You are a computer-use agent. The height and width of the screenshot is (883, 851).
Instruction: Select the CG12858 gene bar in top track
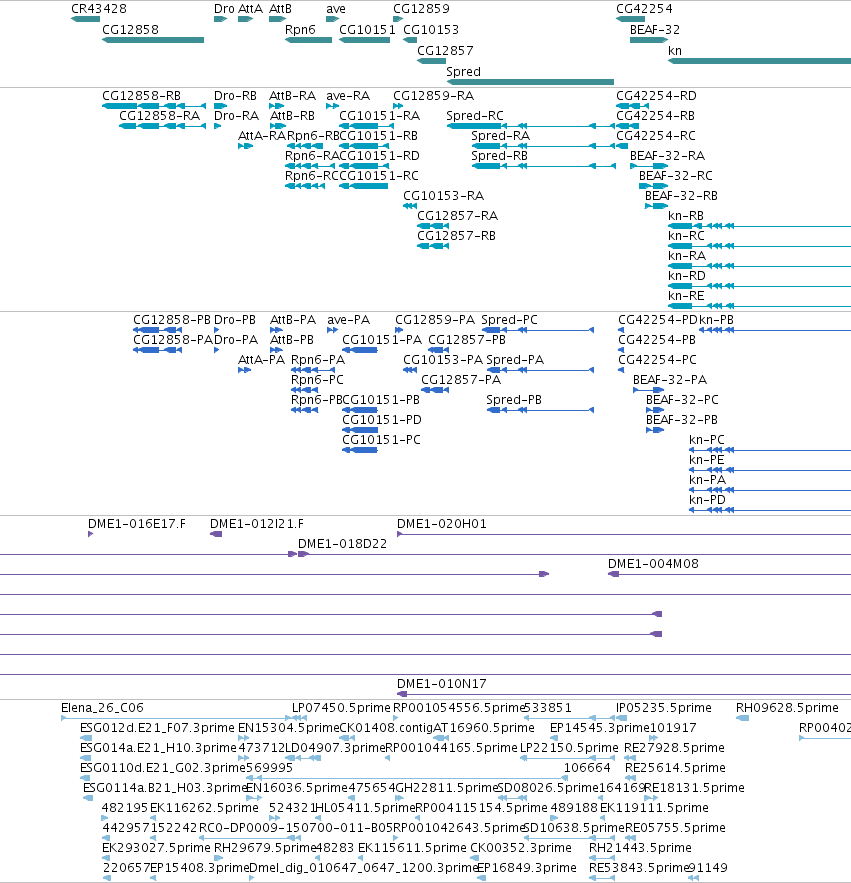point(153,40)
